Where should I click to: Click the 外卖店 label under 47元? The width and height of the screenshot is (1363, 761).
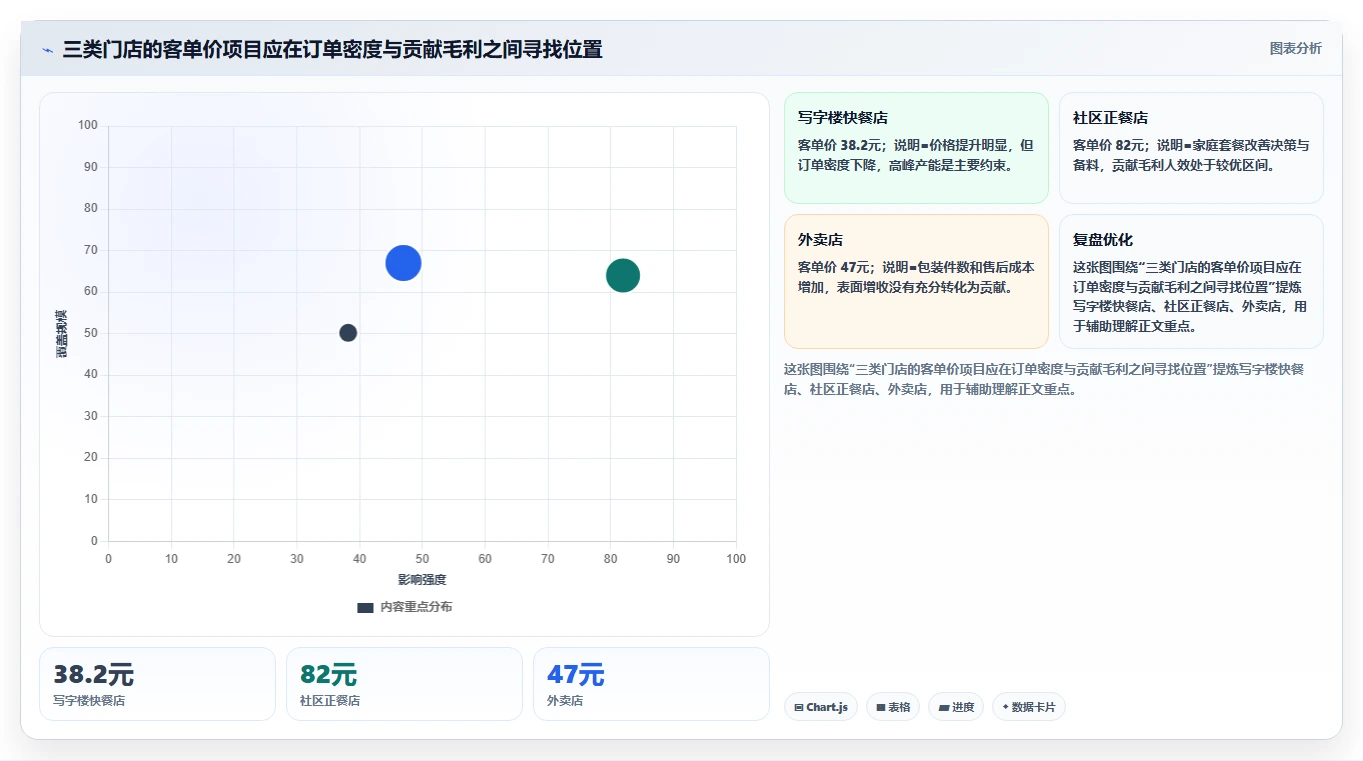click(x=565, y=701)
